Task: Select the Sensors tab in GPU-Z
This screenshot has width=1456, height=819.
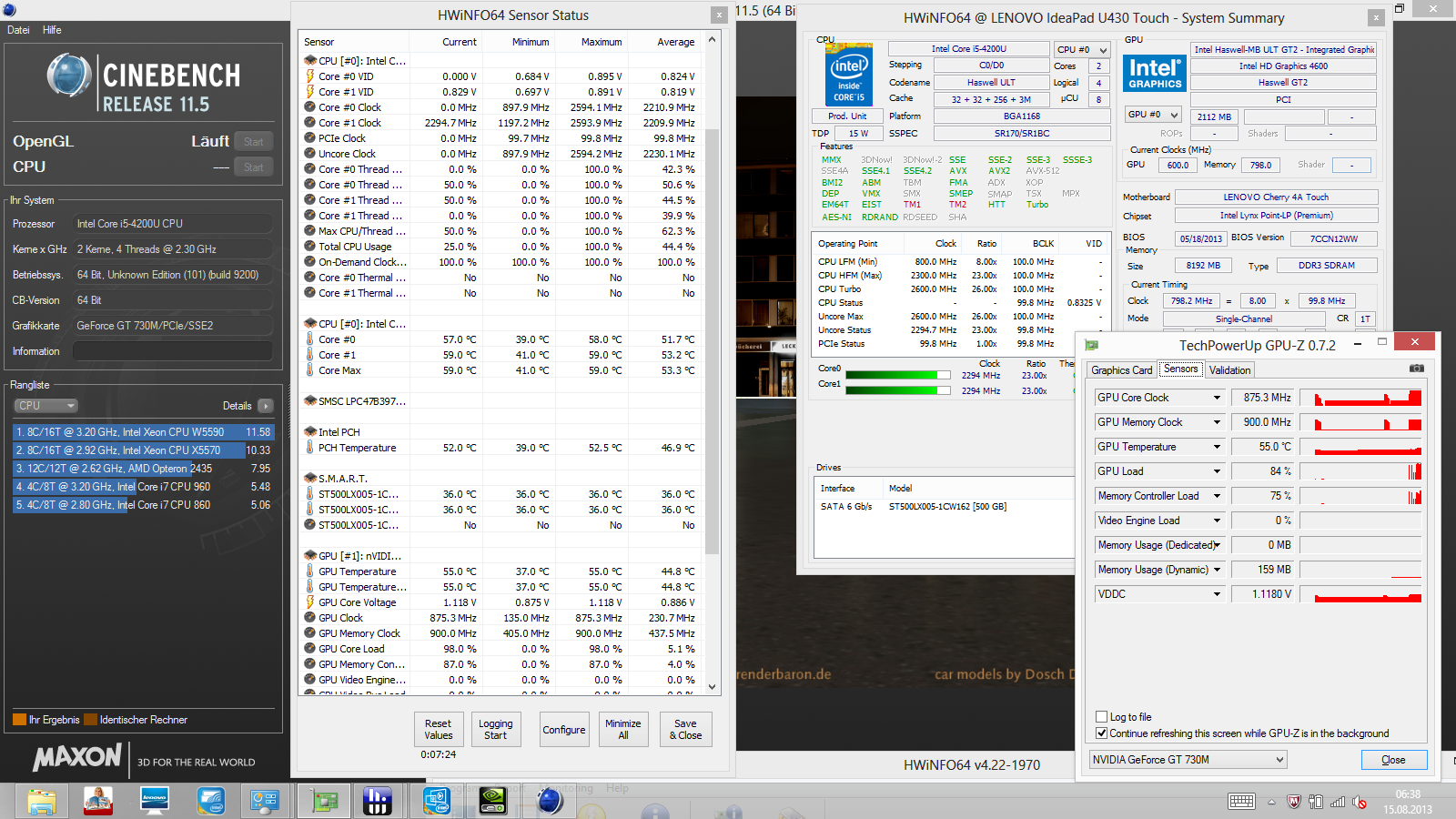Action: pos(1180,369)
